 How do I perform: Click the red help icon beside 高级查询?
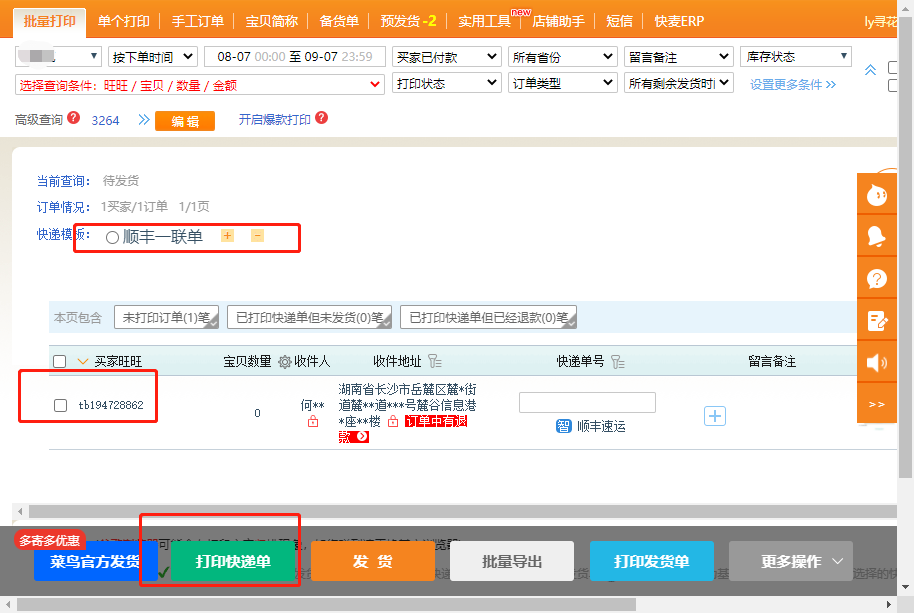(x=73, y=118)
